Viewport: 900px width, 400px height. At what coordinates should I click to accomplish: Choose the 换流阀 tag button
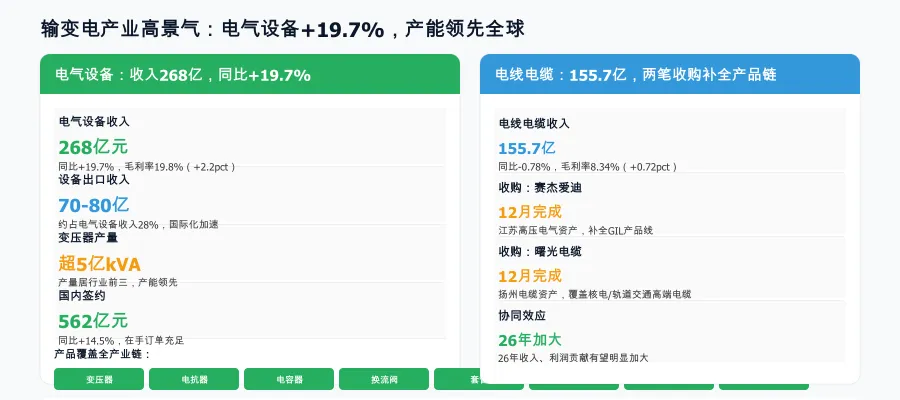(384, 380)
